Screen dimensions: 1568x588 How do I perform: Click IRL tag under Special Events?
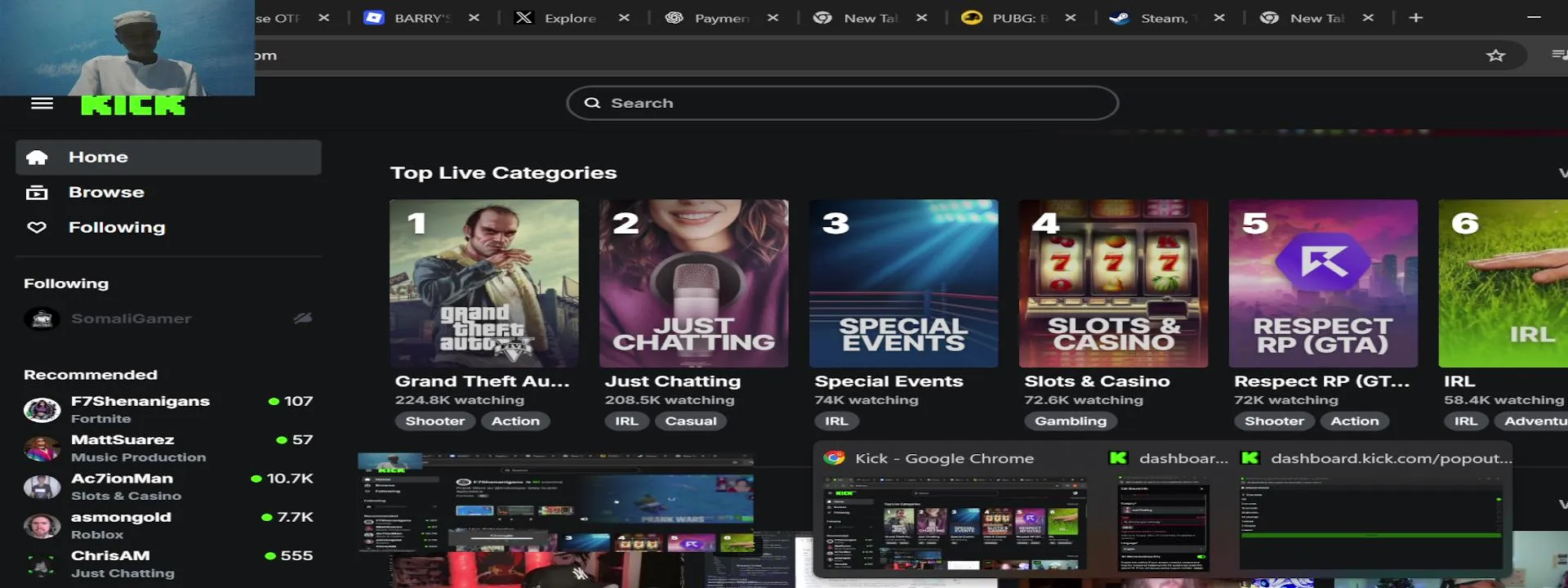[836, 421]
